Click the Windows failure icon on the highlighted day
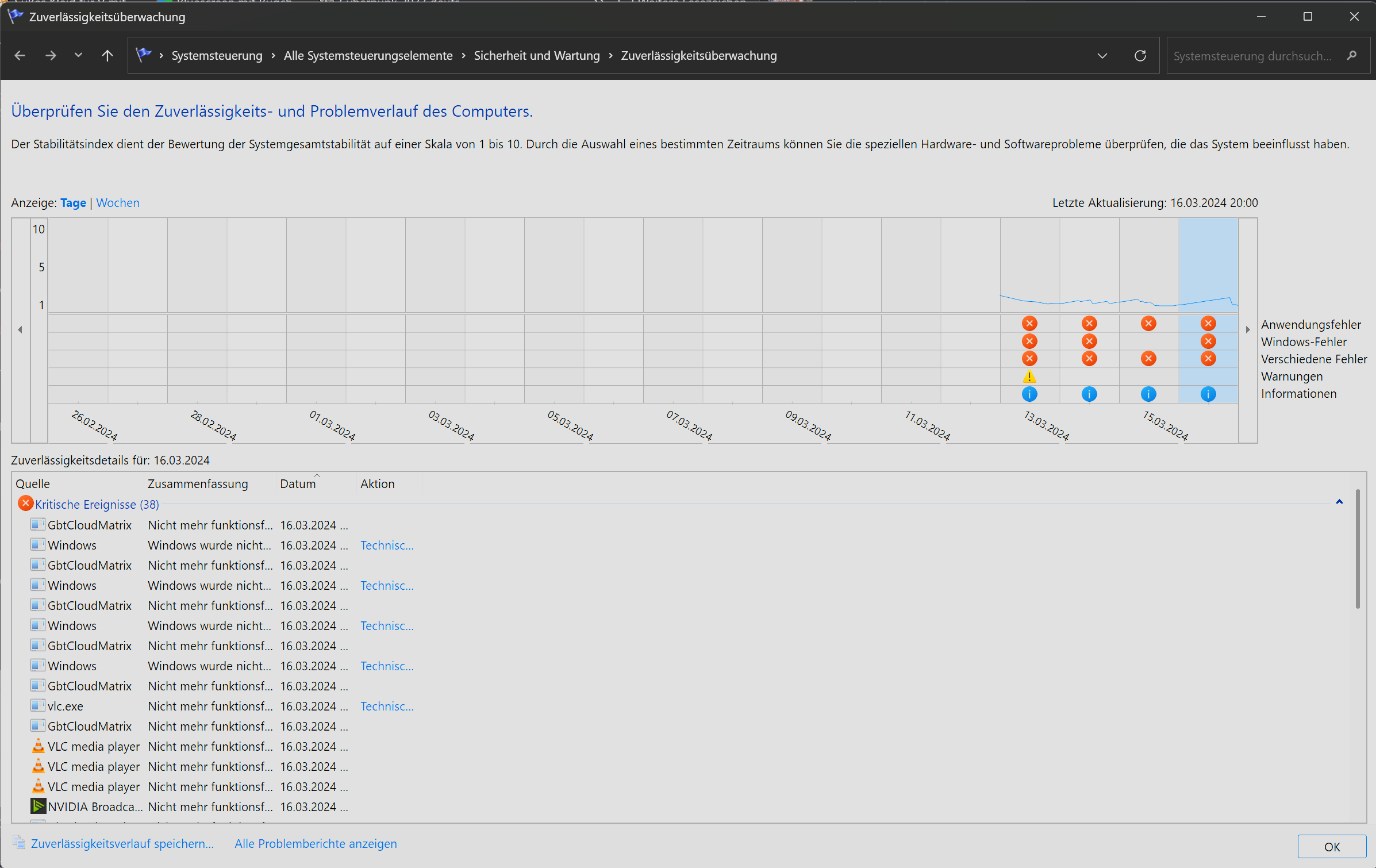 [1208, 341]
